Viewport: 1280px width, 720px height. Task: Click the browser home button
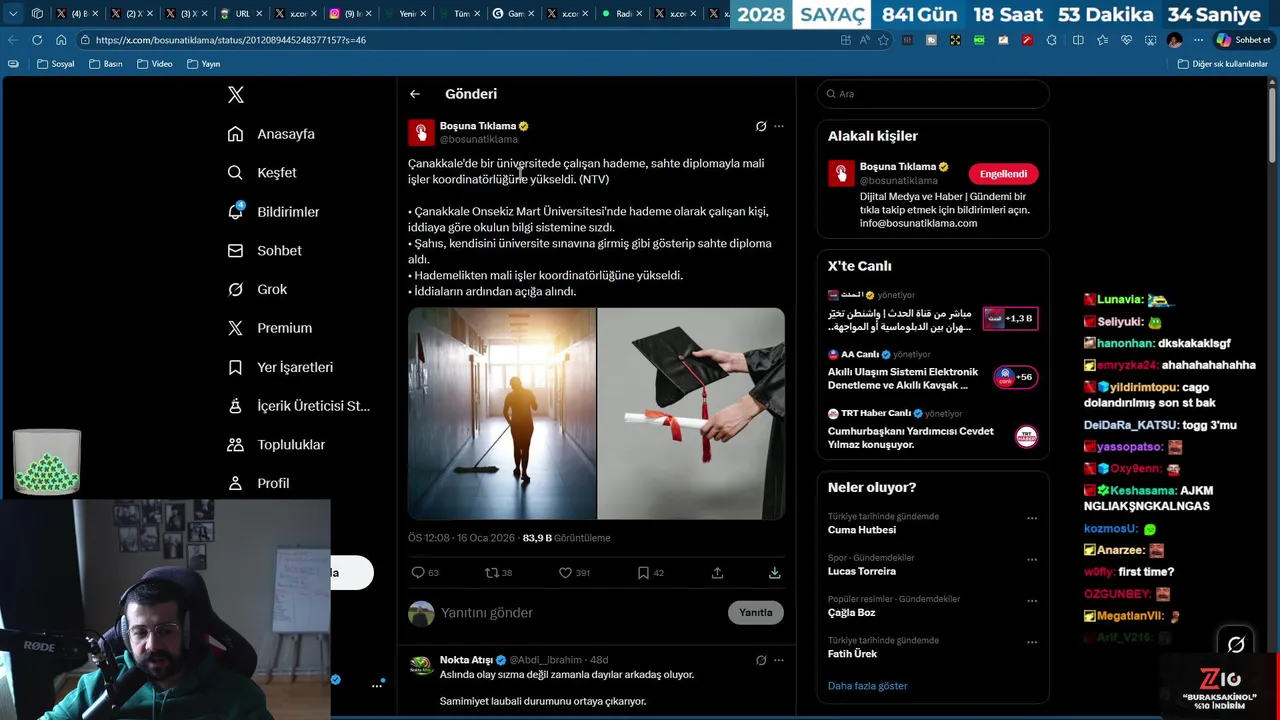click(x=61, y=40)
